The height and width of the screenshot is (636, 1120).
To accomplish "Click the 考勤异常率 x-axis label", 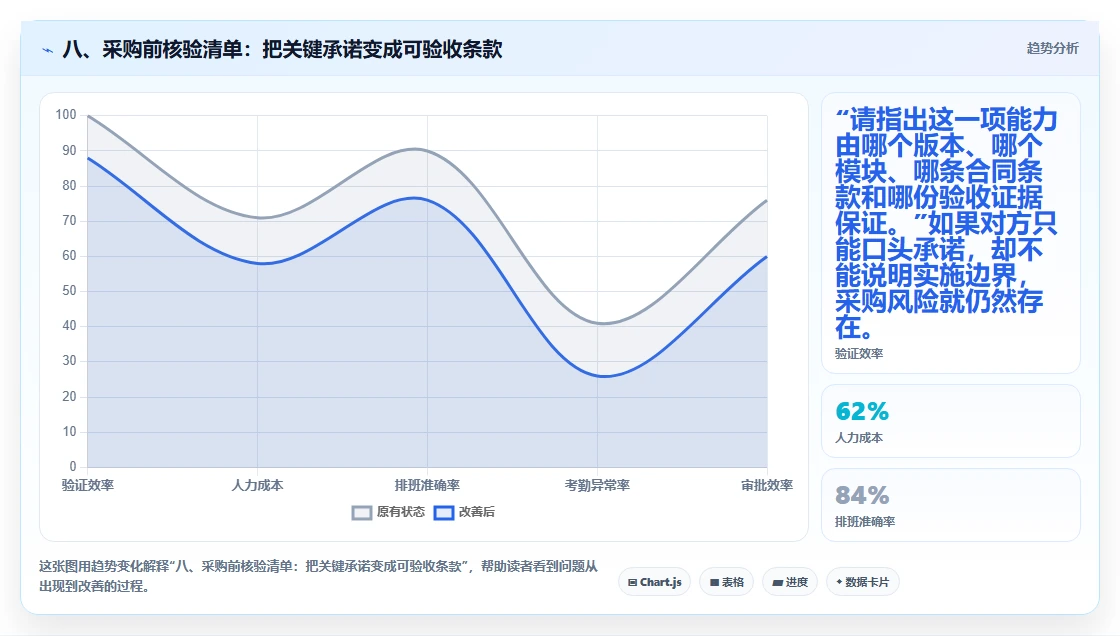I will tap(597, 485).
